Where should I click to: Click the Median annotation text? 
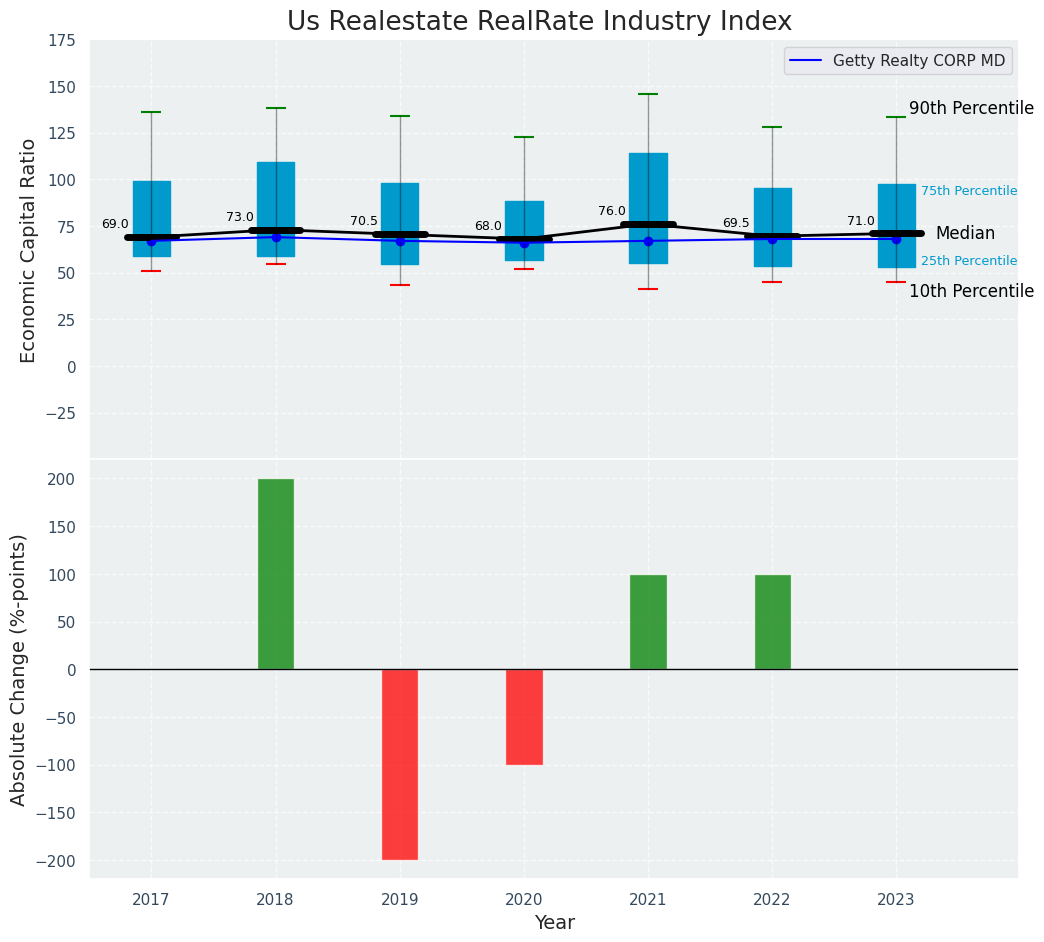coord(965,233)
